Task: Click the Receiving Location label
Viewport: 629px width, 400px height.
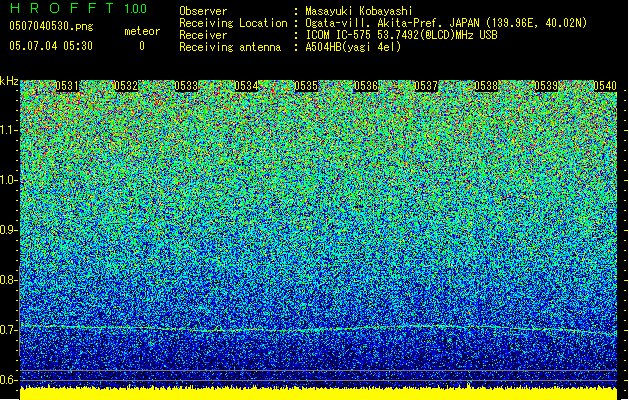Action: click(233, 23)
